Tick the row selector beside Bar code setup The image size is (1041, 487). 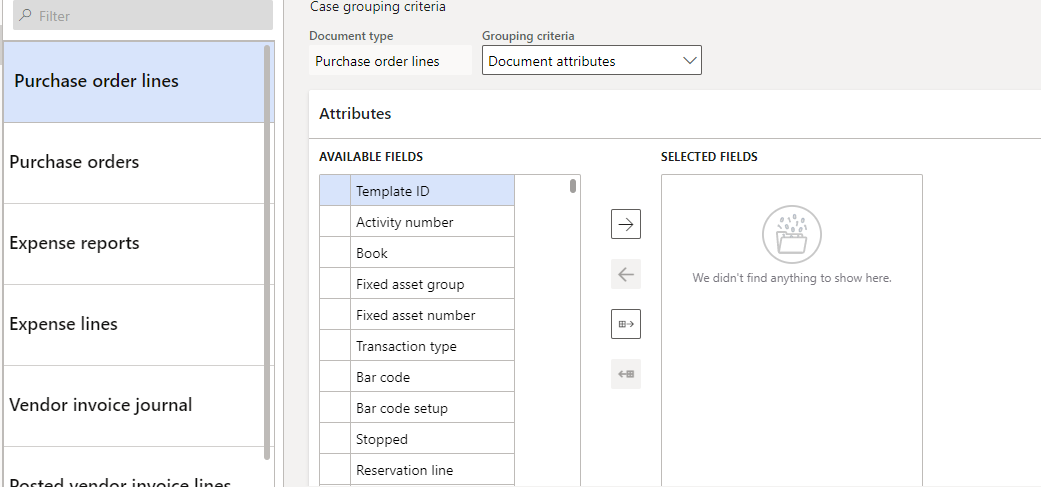click(335, 408)
